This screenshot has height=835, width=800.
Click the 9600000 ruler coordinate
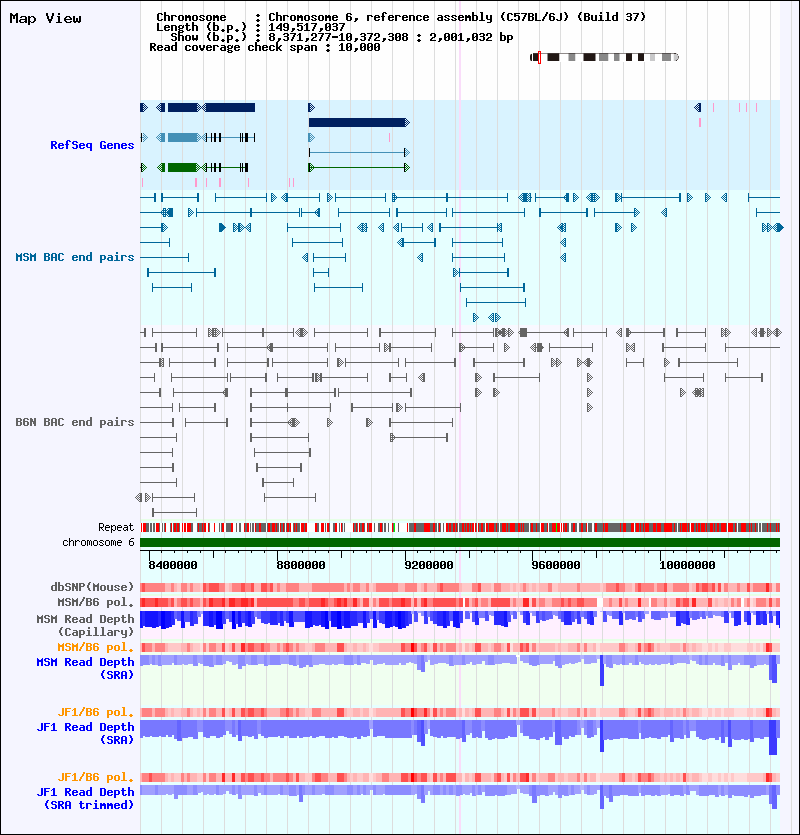point(556,565)
